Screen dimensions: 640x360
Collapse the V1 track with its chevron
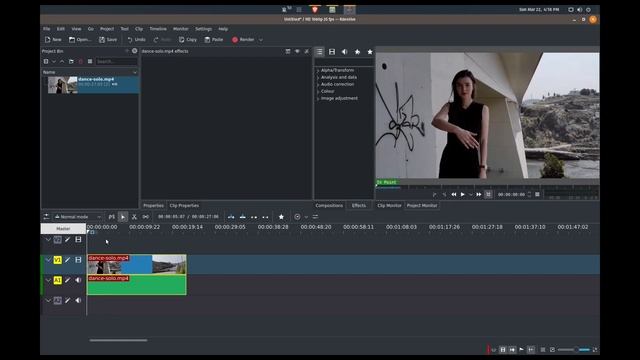[48, 260]
